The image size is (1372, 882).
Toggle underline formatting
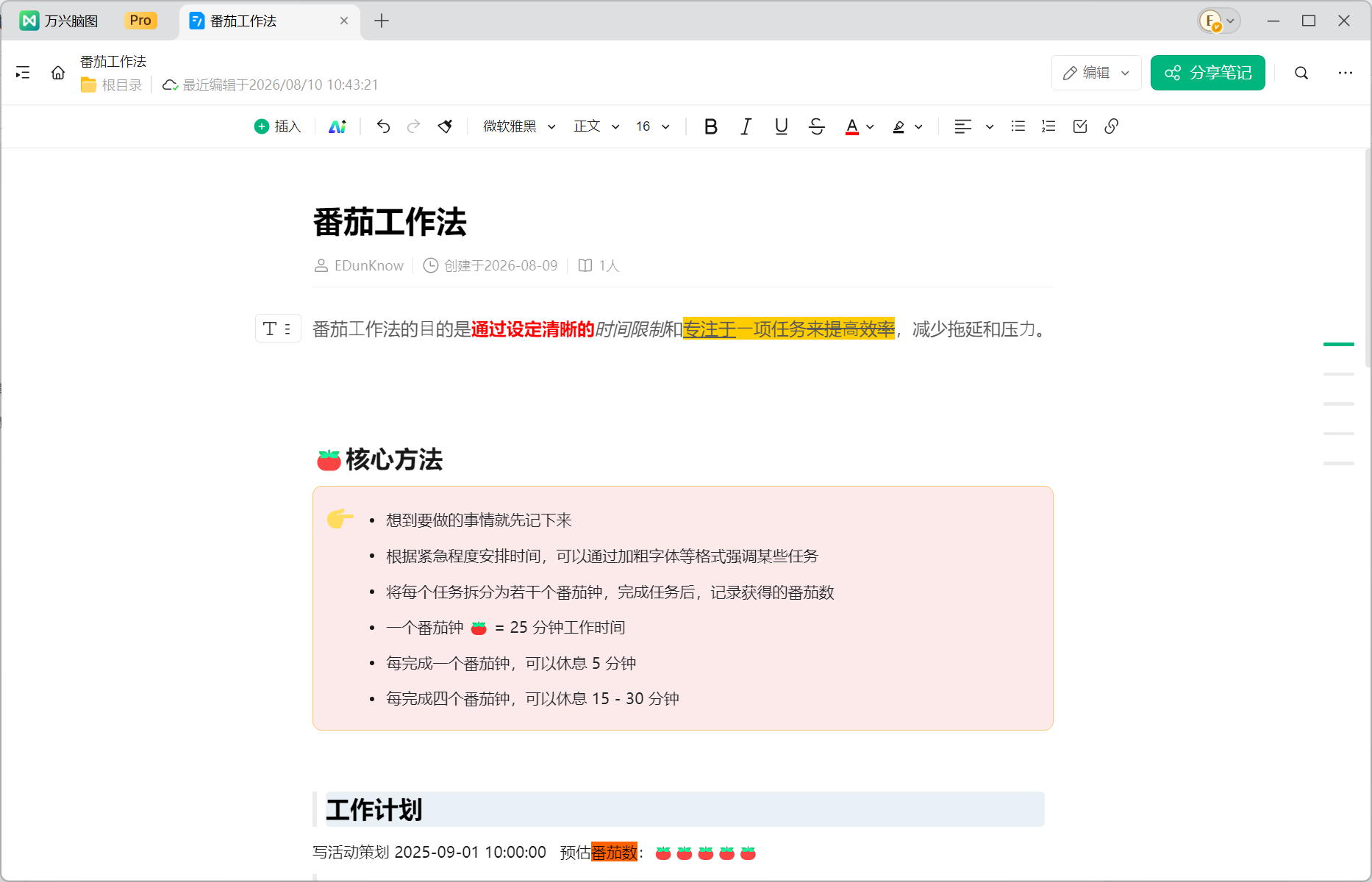pyautogui.click(x=781, y=126)
